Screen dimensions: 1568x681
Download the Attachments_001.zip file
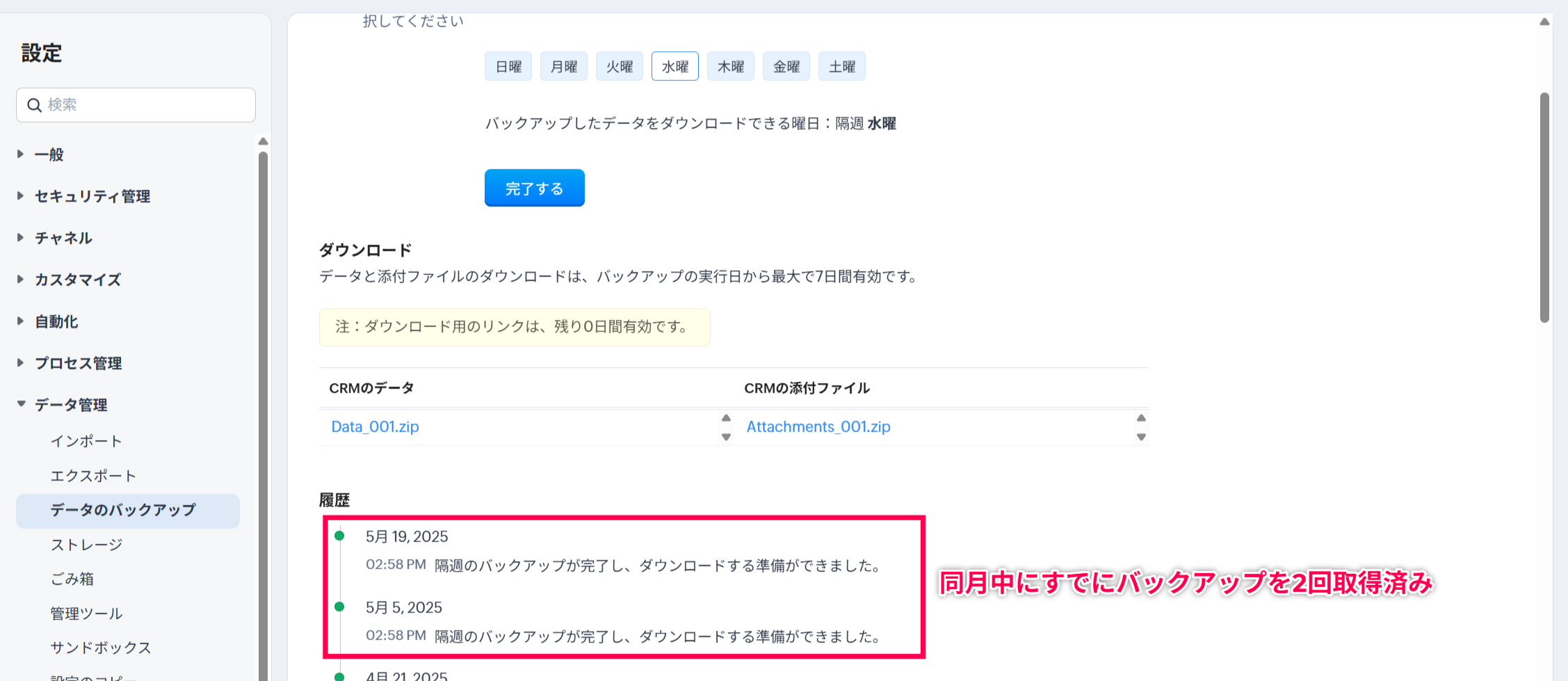[818, 426]
